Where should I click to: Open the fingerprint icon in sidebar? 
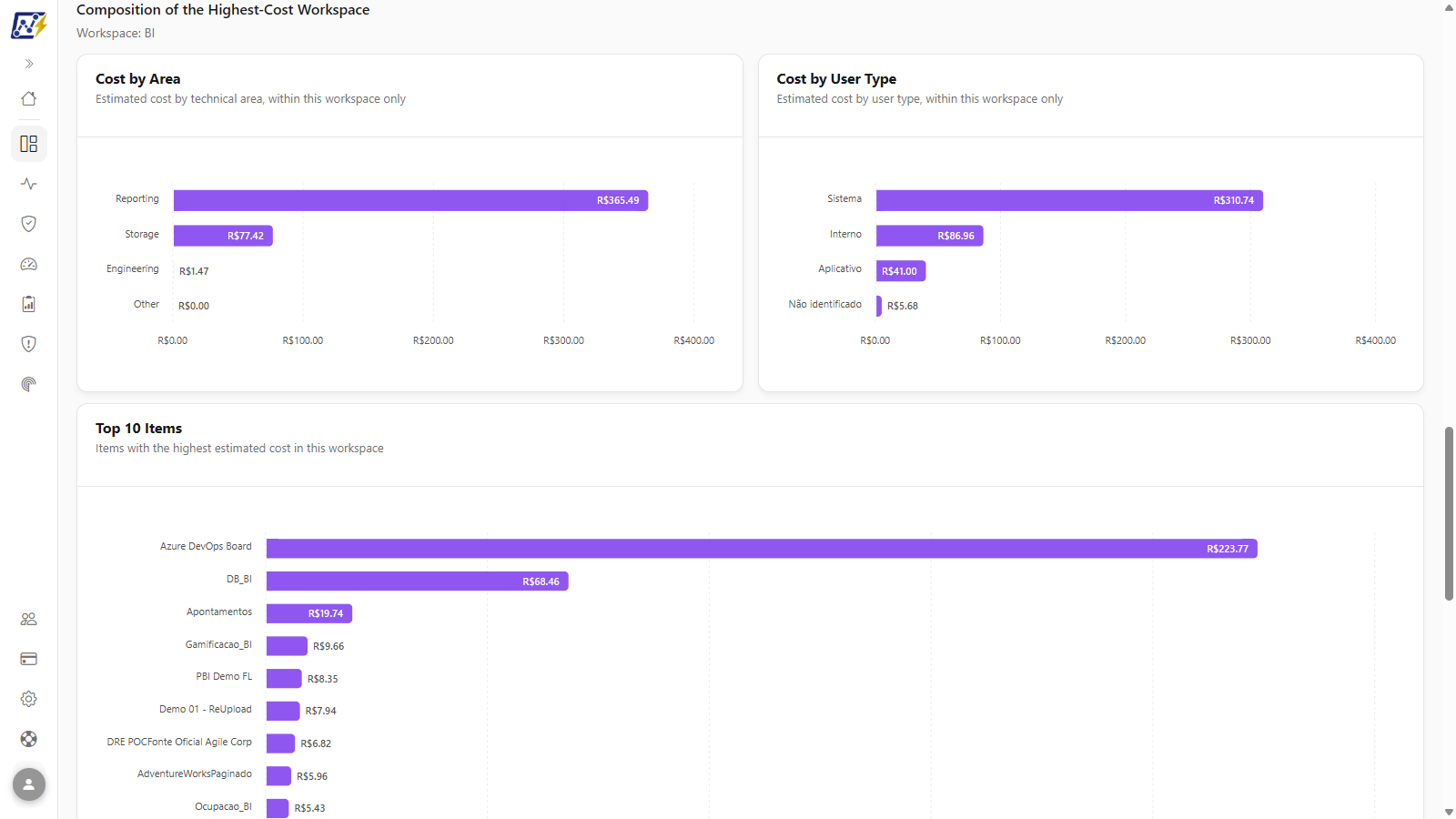[x=29, y=384]
